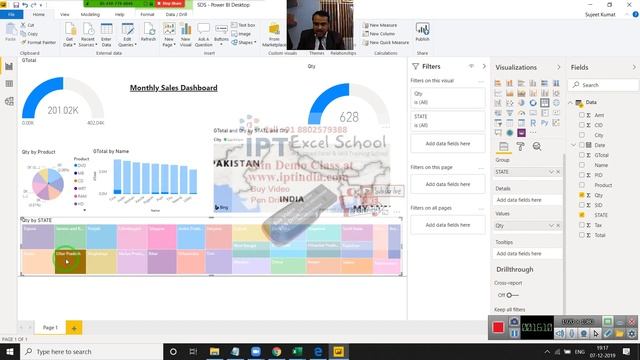Click the Cut button in Clipboard
Viewport: 640px width, 360px height.
(28, 25)
